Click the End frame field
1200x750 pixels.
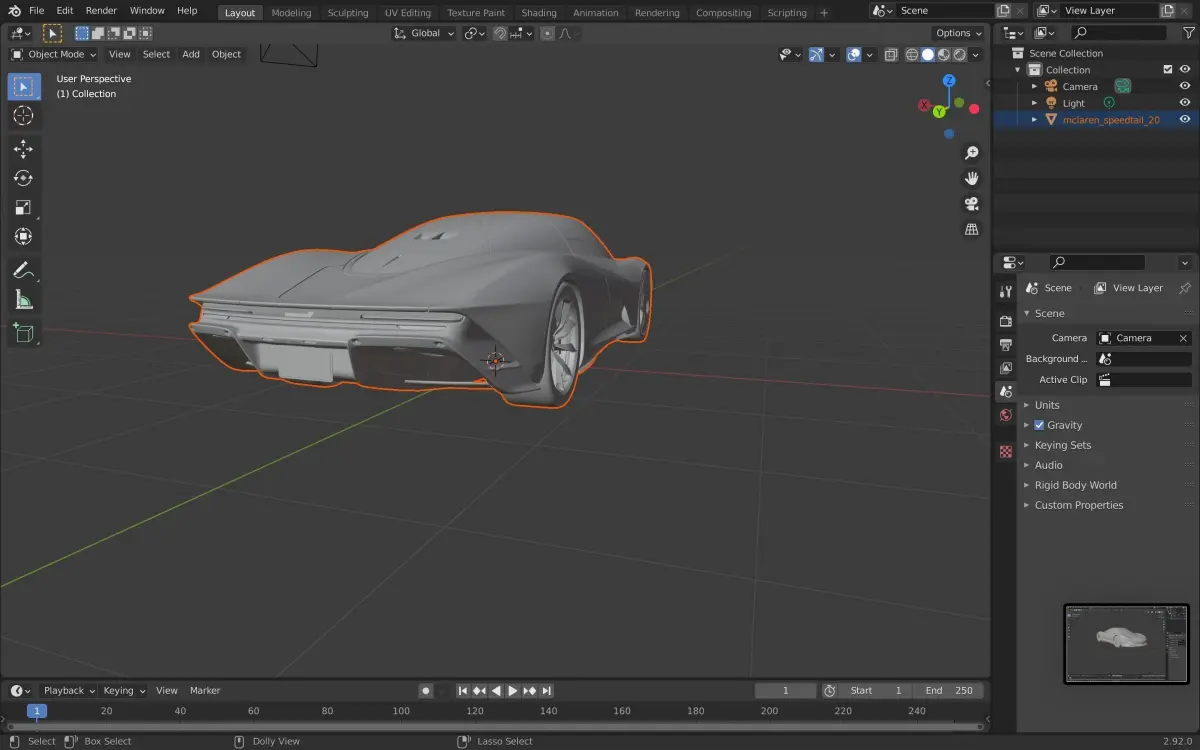[949, 690]
